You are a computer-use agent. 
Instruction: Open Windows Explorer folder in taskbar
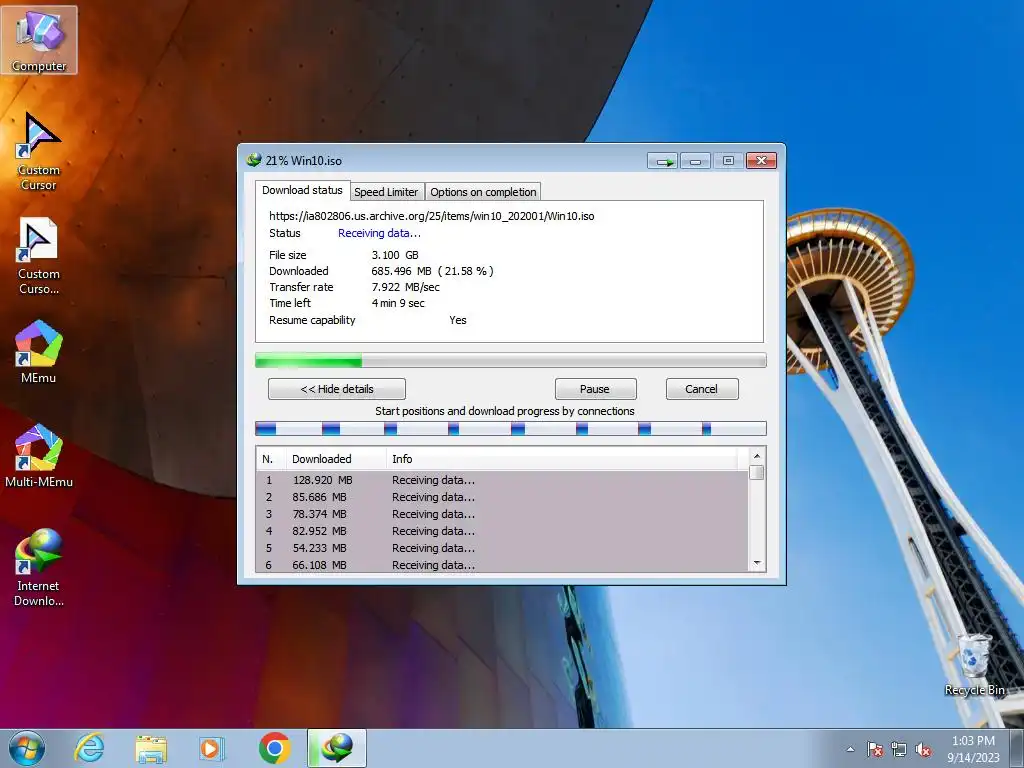click(x=151, y=748)
